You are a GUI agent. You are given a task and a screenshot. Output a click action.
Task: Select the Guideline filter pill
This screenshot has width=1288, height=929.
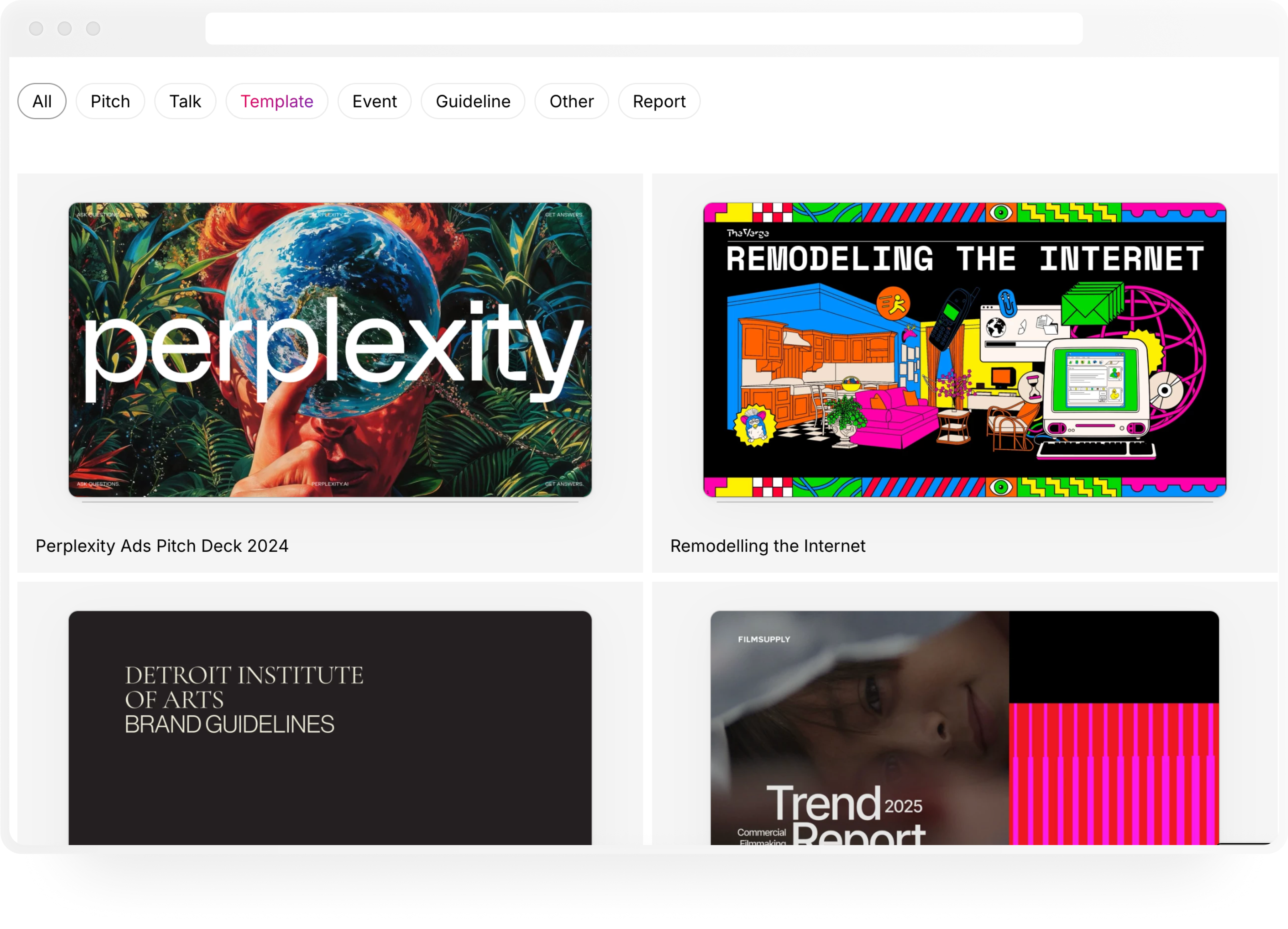(473, 101)
